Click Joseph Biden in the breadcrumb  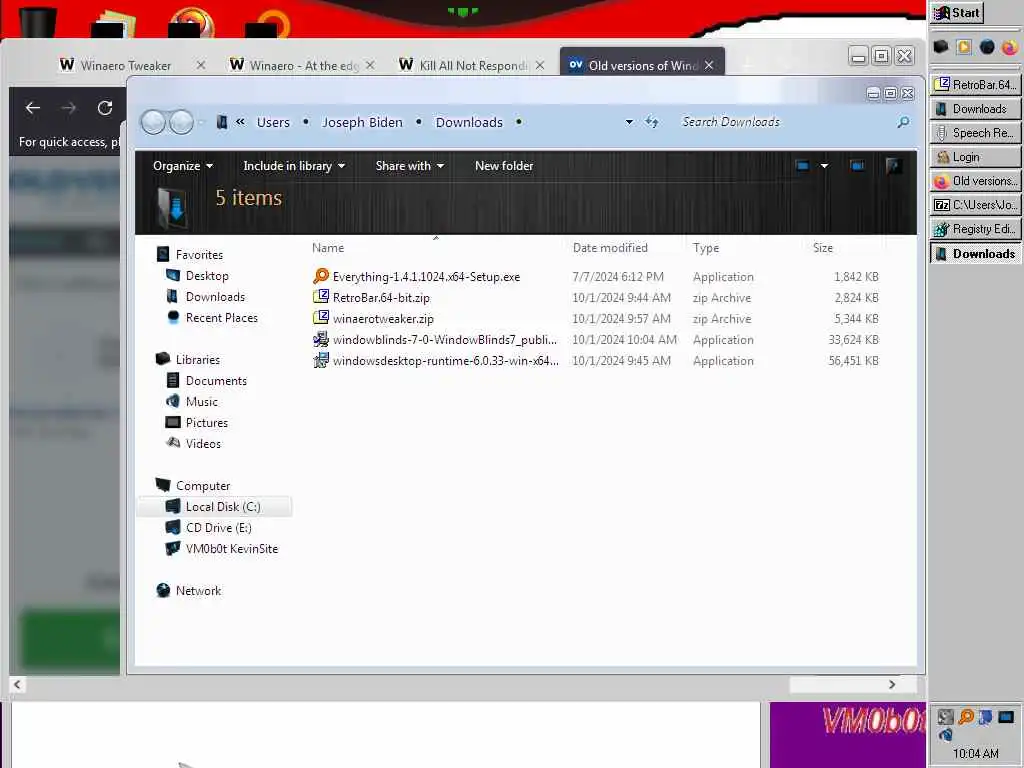pos(362,122)
